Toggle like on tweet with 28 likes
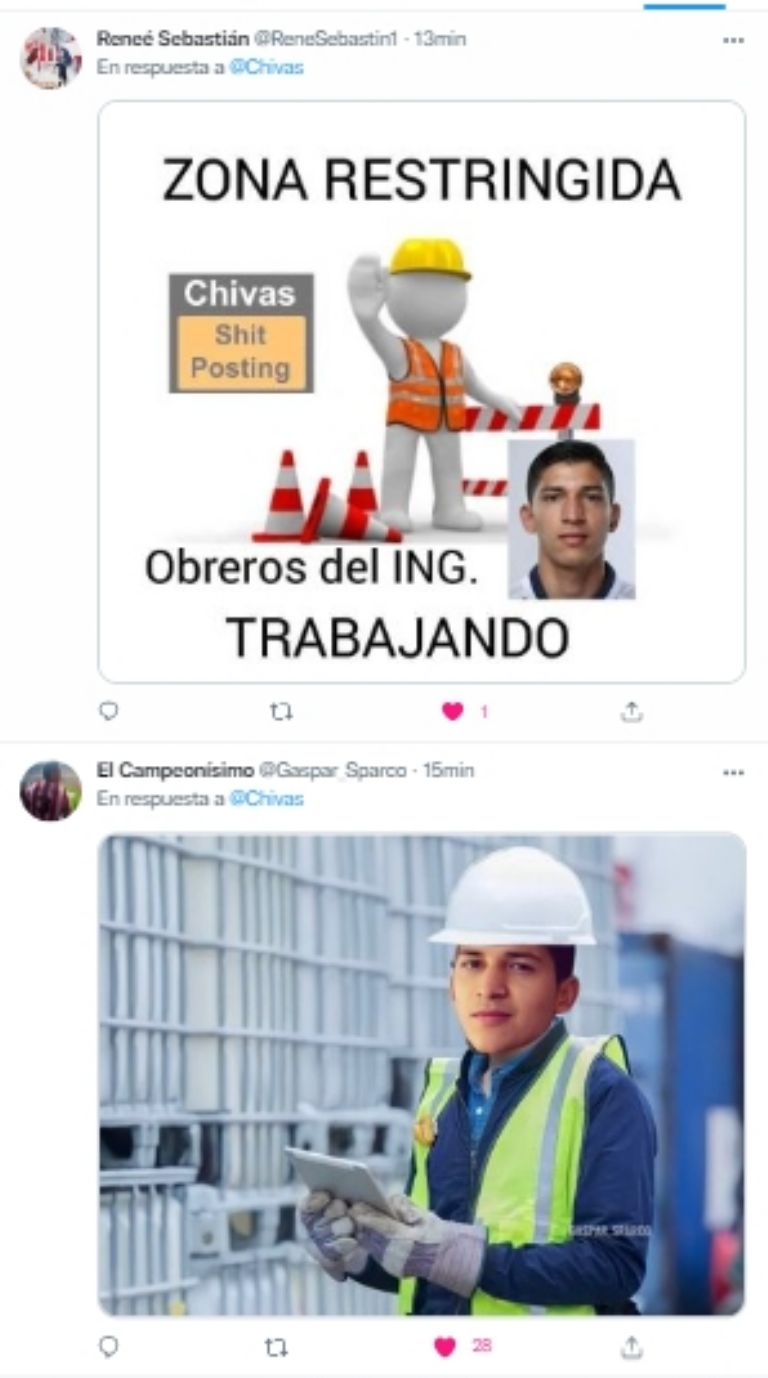The height and width of the screenshot is (1378, 768). pyautogui.click(x=445, y=1347)
